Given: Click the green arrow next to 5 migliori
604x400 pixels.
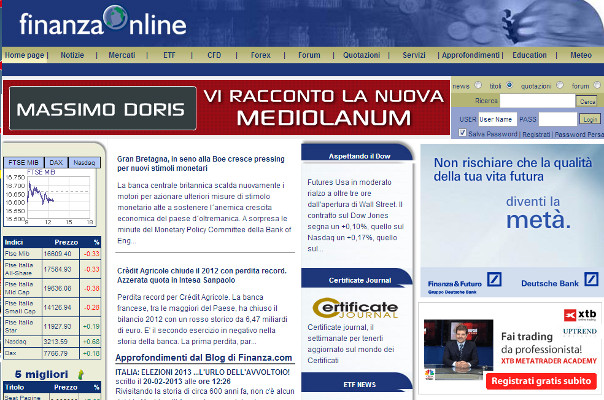Looking at the screenshot, I should (x=80, y=372).
